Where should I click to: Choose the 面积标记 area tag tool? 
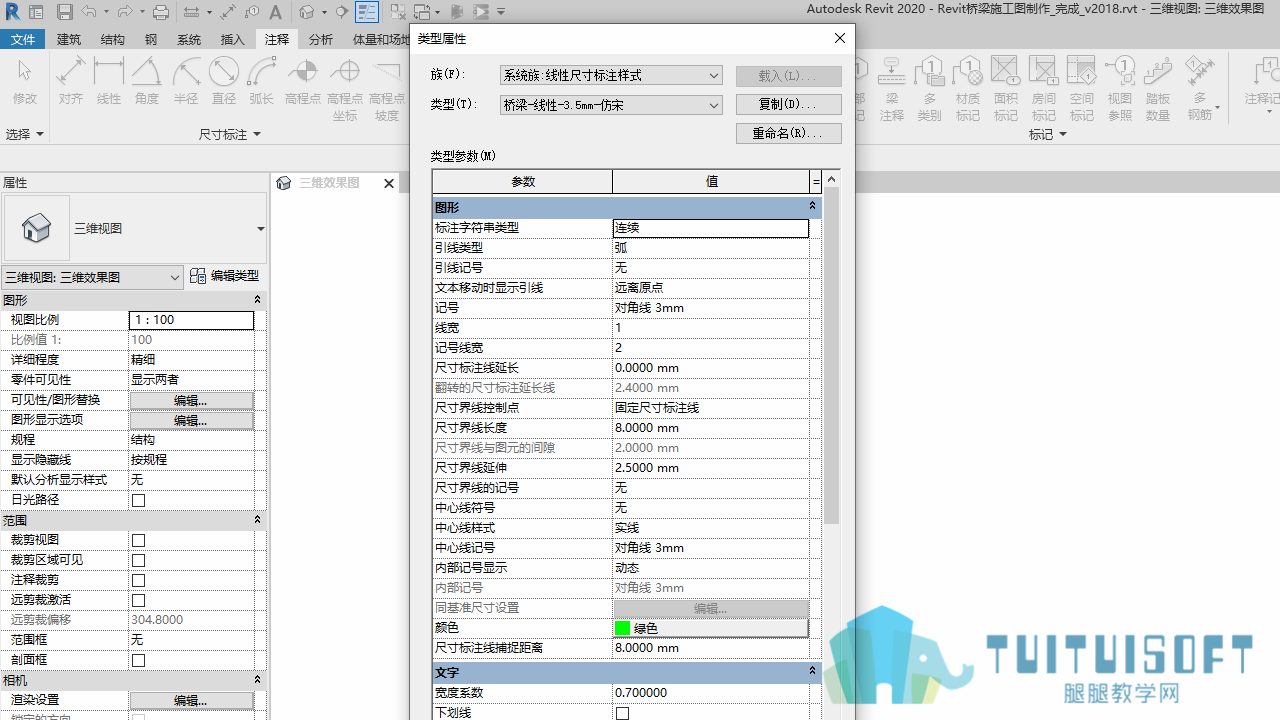(1005, 88)
